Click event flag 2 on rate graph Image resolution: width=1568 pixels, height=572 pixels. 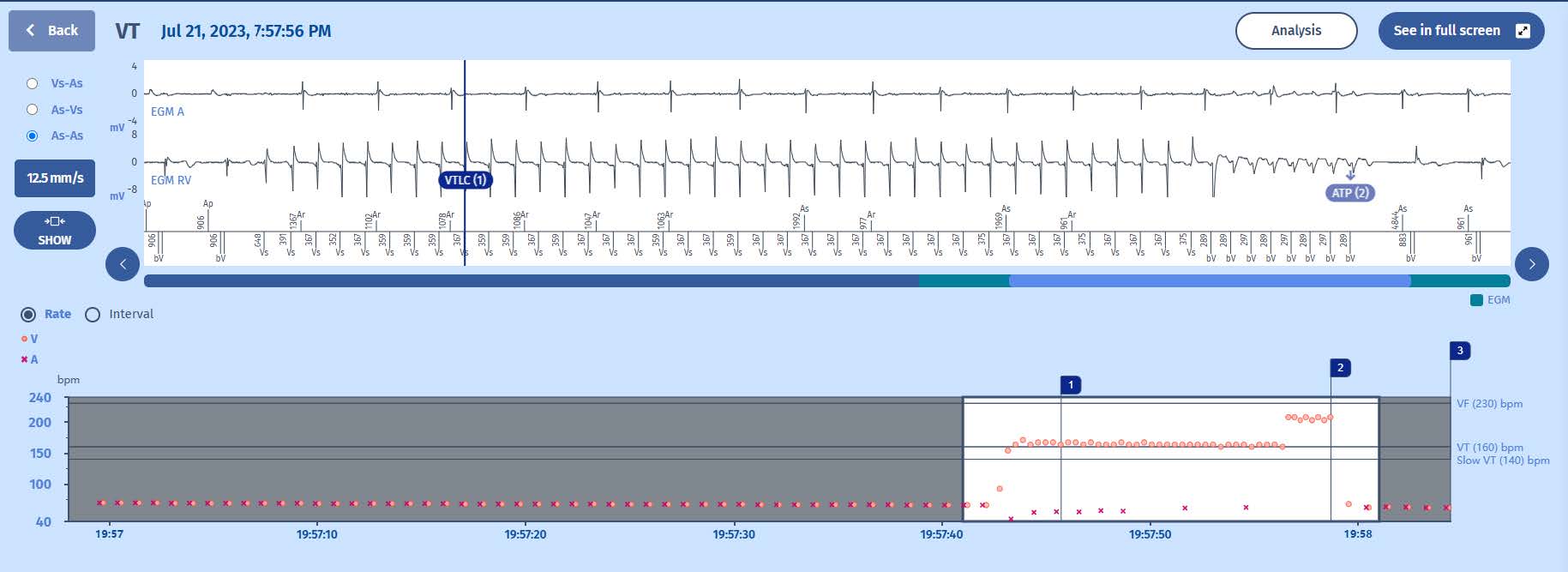[1340, 368]
